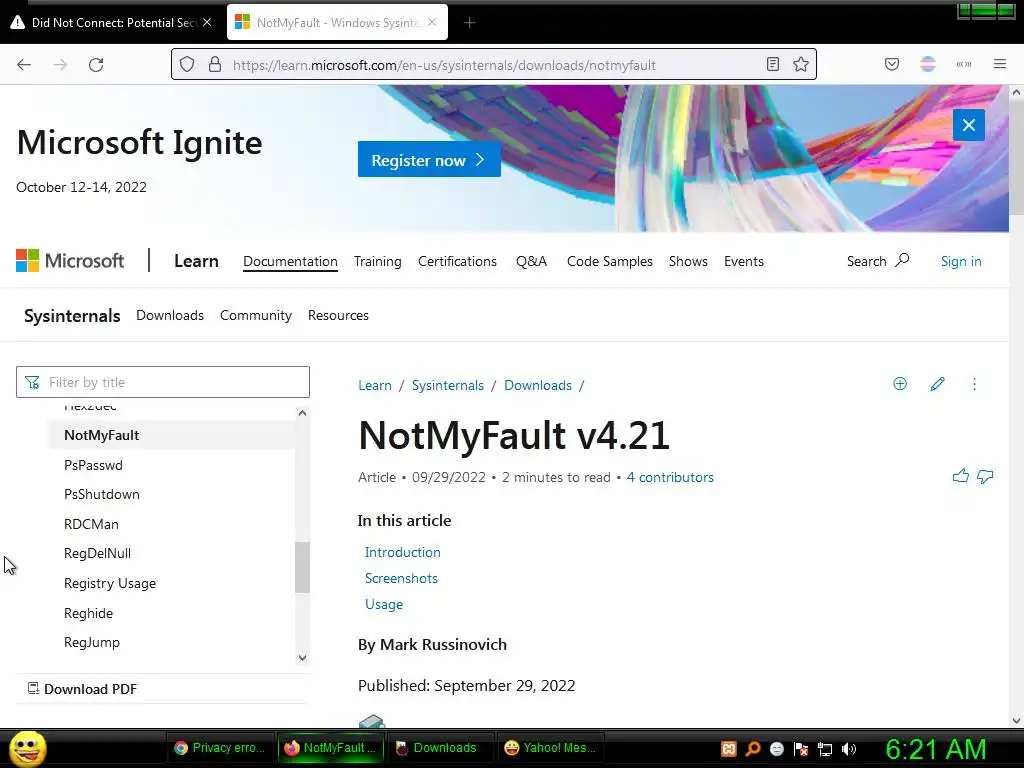Click the Sign in link
The image size is (1024, 768).
[x=961, y=261]
